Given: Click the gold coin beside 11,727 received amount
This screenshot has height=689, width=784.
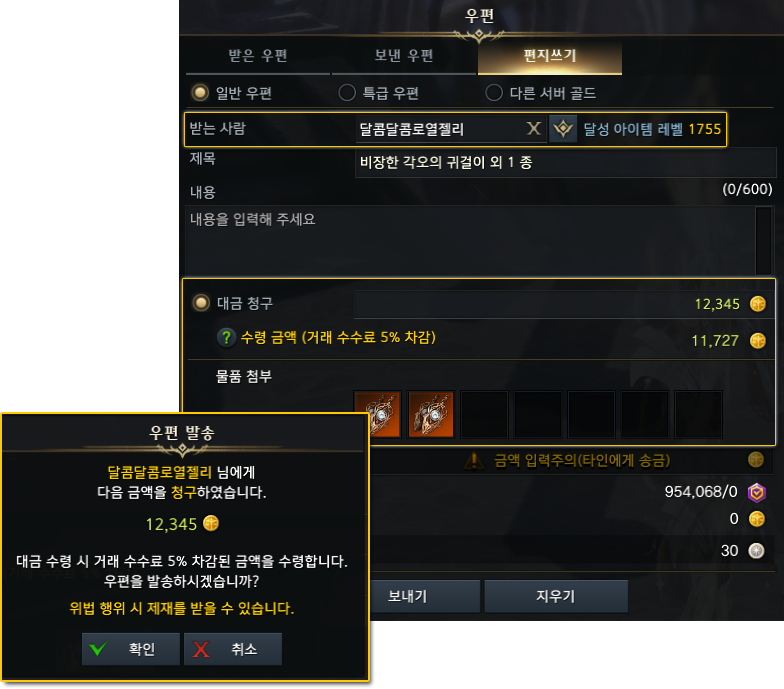Looking at the screenshot, I should [x=758, y=340].
